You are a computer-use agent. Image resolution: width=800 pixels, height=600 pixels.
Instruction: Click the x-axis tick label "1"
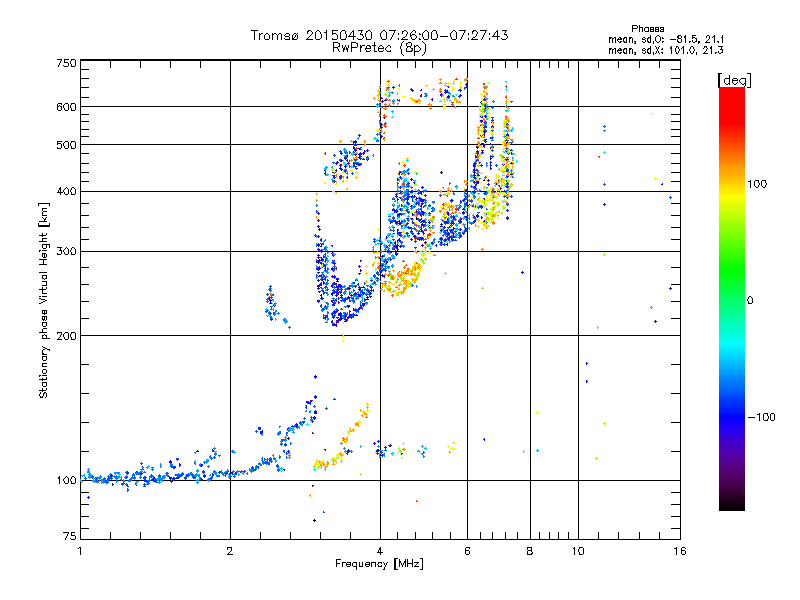(x=80, y=551)
